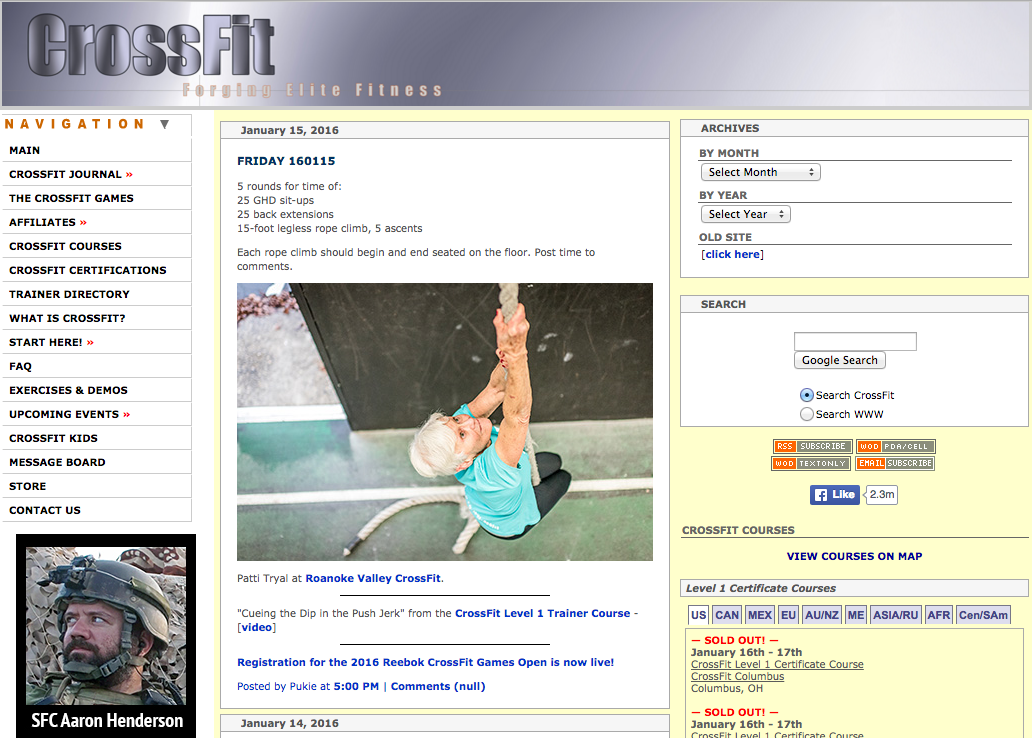Open CrossFit Level 1 Trainer Course link
Image resolution: width=1032 pixels, height=738 pixels.
pos(542,613)
